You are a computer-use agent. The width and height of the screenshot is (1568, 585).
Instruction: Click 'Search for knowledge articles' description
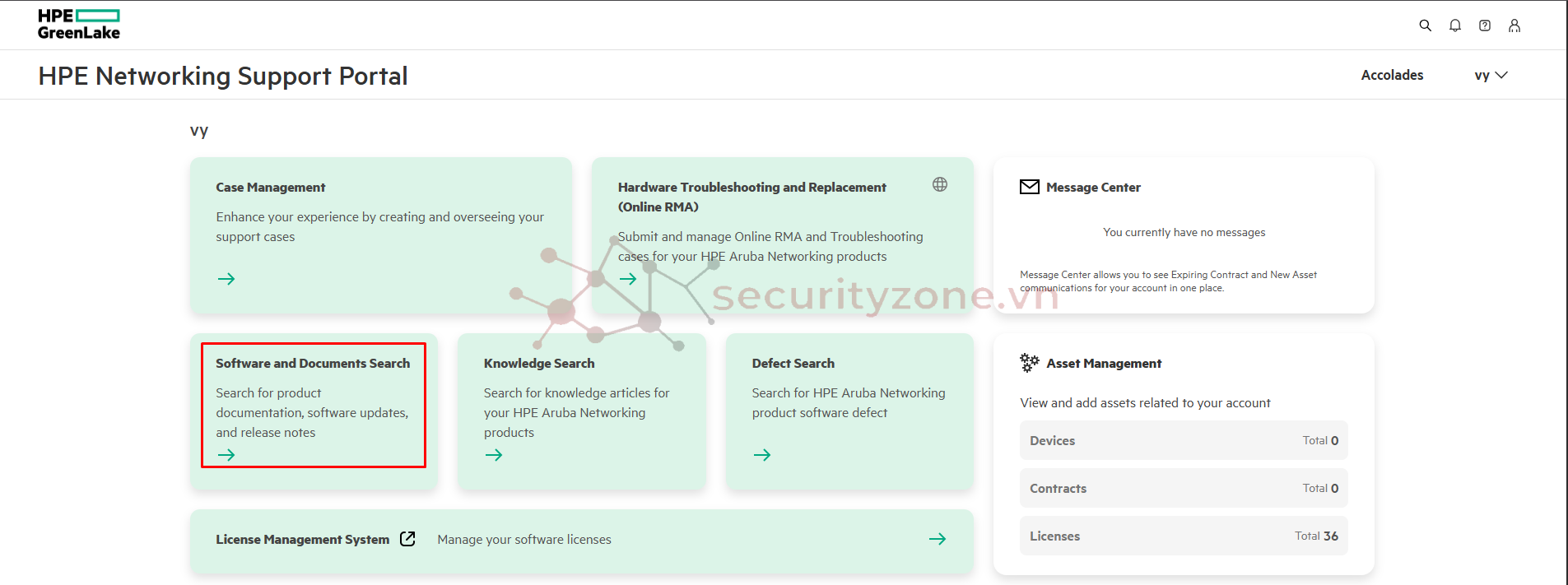(x=576, y=413)
